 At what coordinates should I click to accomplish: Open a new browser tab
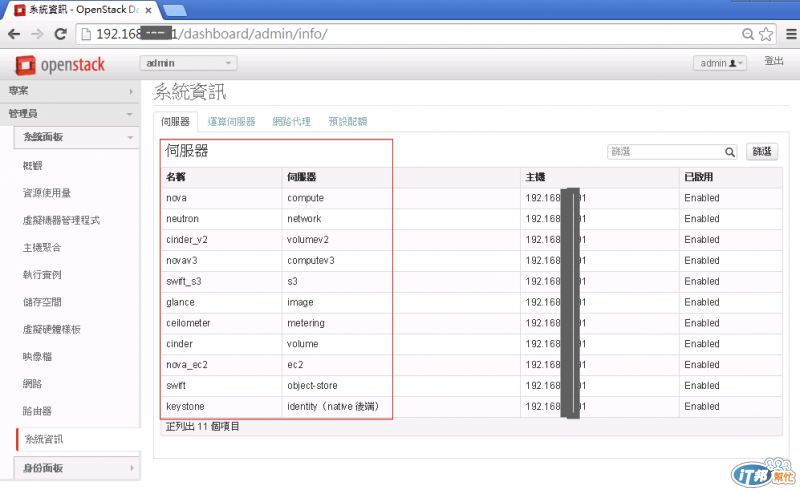[175, 10]
